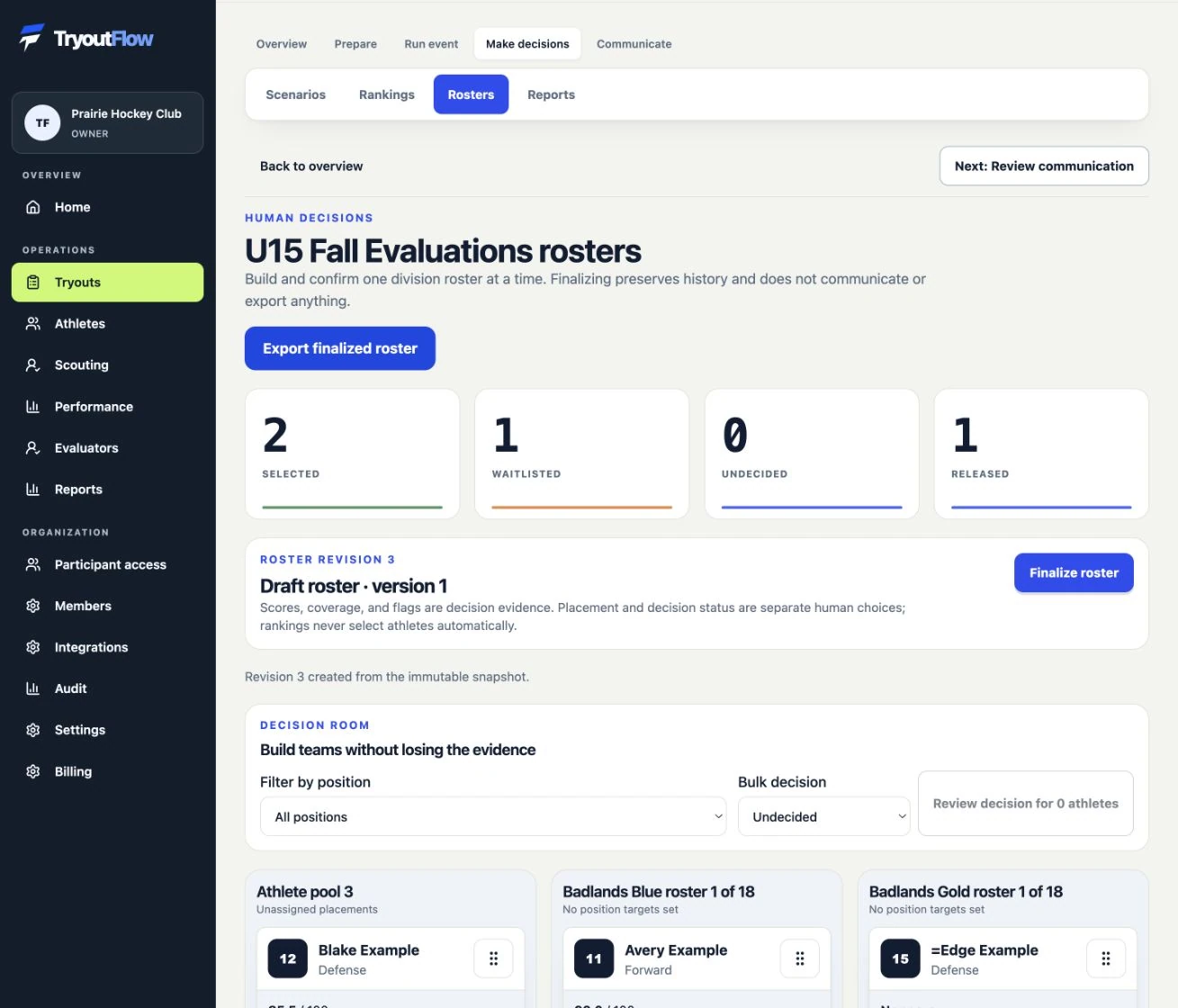Go Back to overview
The height and width of the screenshot is (1008, 1178).
(311, 166)
